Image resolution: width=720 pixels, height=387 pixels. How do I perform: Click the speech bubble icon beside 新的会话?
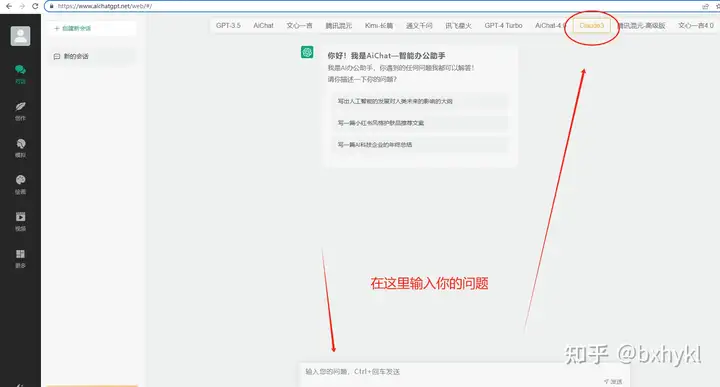tap(57, 56)
